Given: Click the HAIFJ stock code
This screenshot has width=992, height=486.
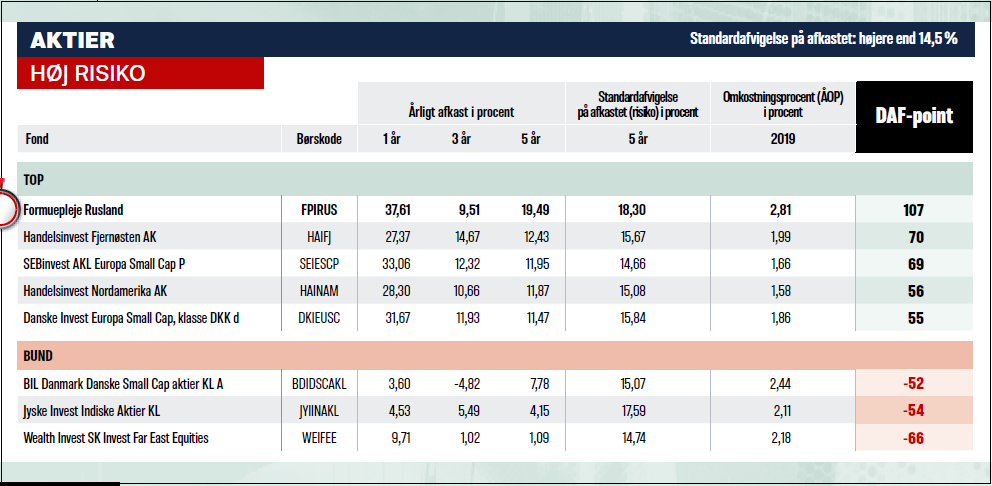Looking at the screenshot, I should [319, 237].
